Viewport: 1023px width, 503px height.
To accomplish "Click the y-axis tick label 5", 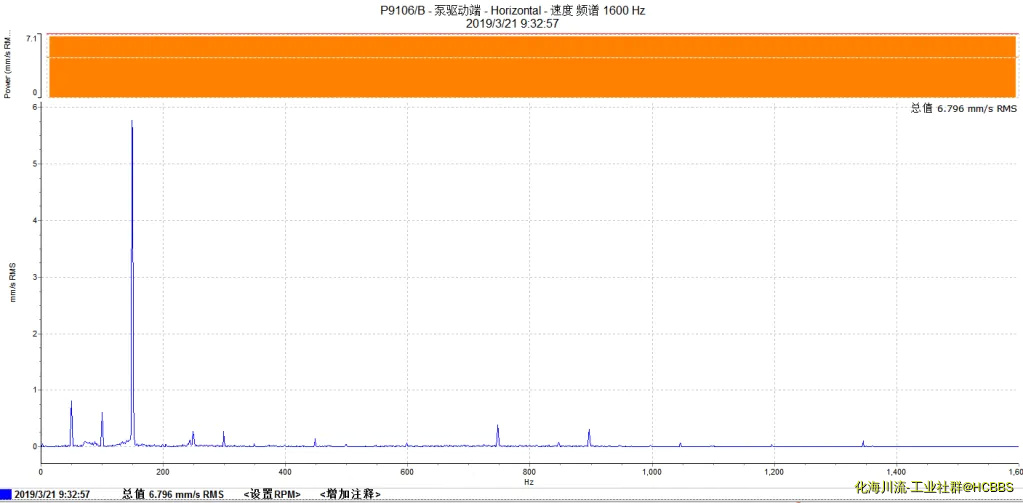I will (x=35, y=164).
